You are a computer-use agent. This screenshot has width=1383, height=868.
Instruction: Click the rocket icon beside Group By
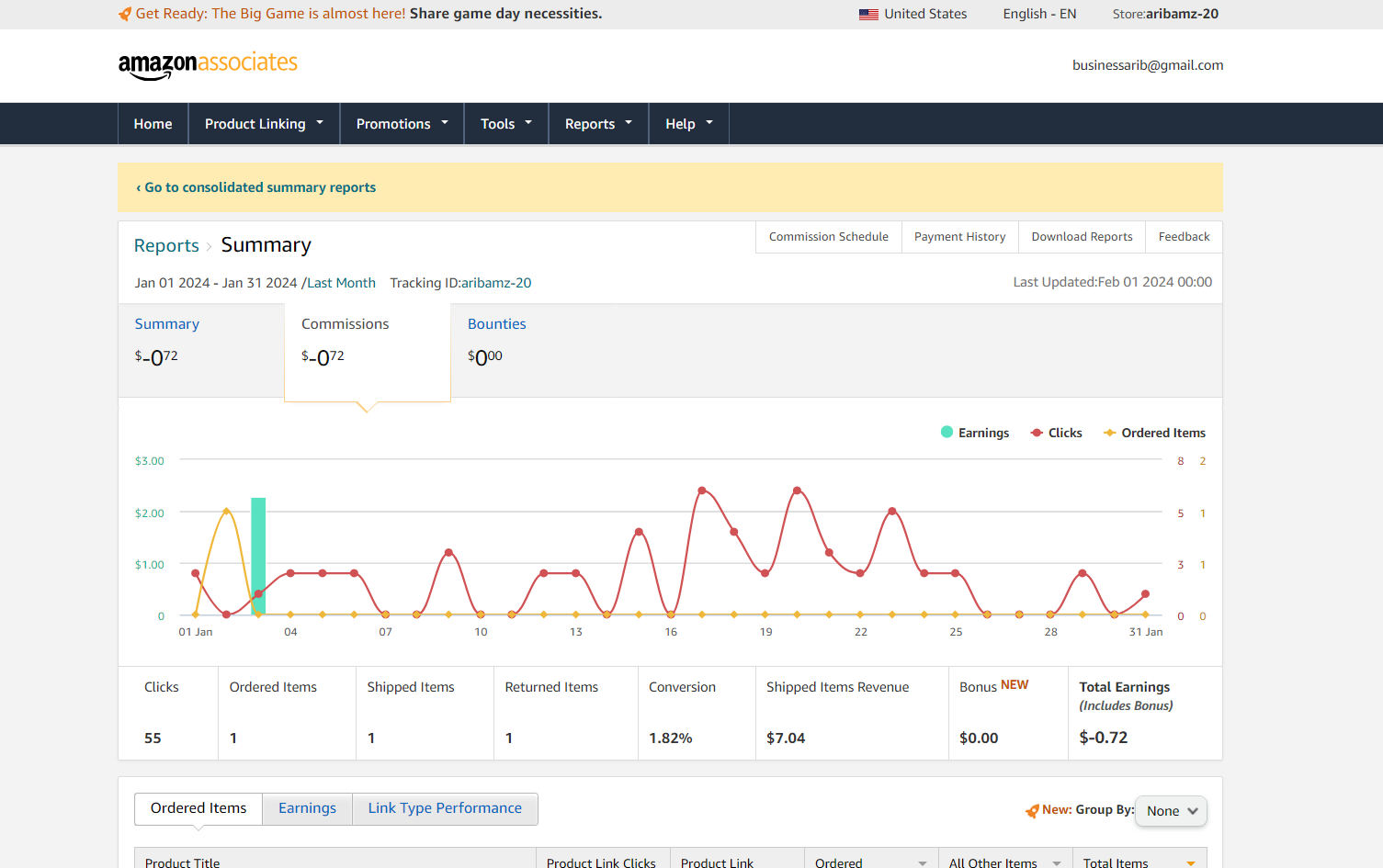[x=1032, y=810]
